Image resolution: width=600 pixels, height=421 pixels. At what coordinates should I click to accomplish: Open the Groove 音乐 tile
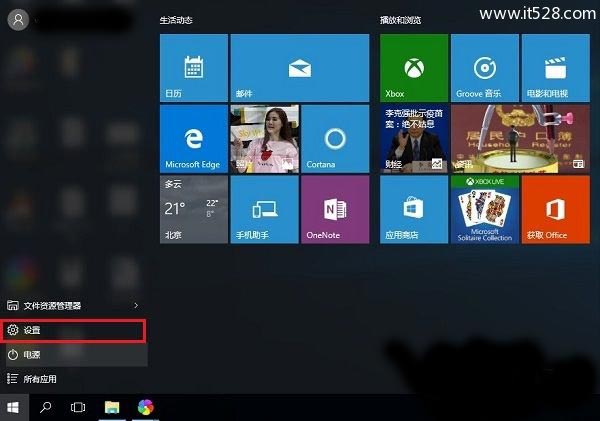[x=485, y=68]
